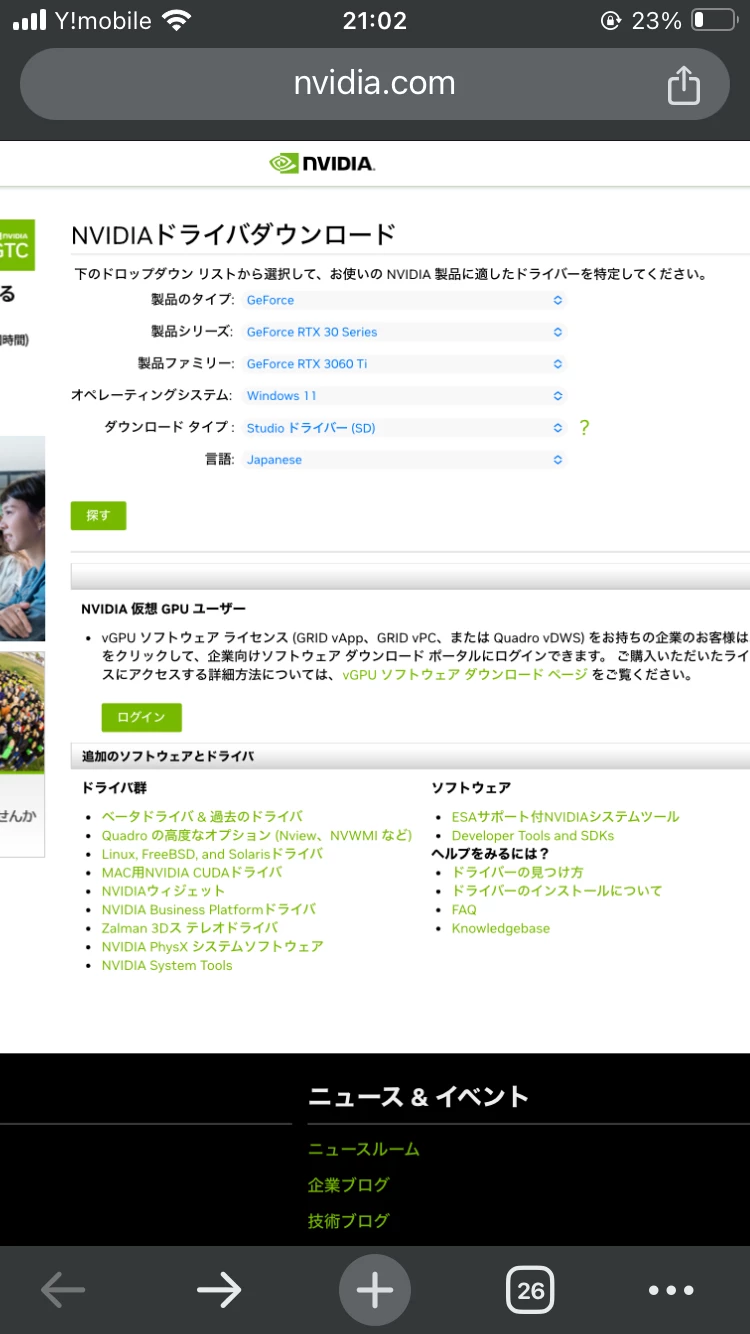Open the 言語 Japanese dropdown
This screenshot has width=750, height=1334.
[405, 460]
